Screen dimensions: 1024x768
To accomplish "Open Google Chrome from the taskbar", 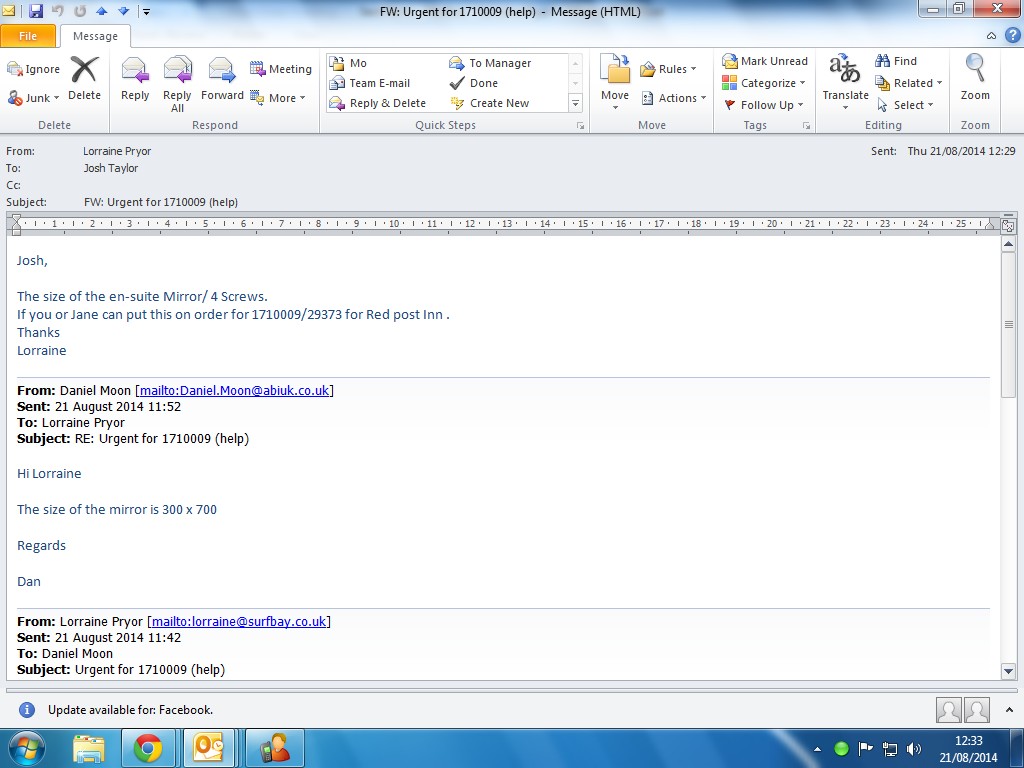I will click(x=148, y=748).
